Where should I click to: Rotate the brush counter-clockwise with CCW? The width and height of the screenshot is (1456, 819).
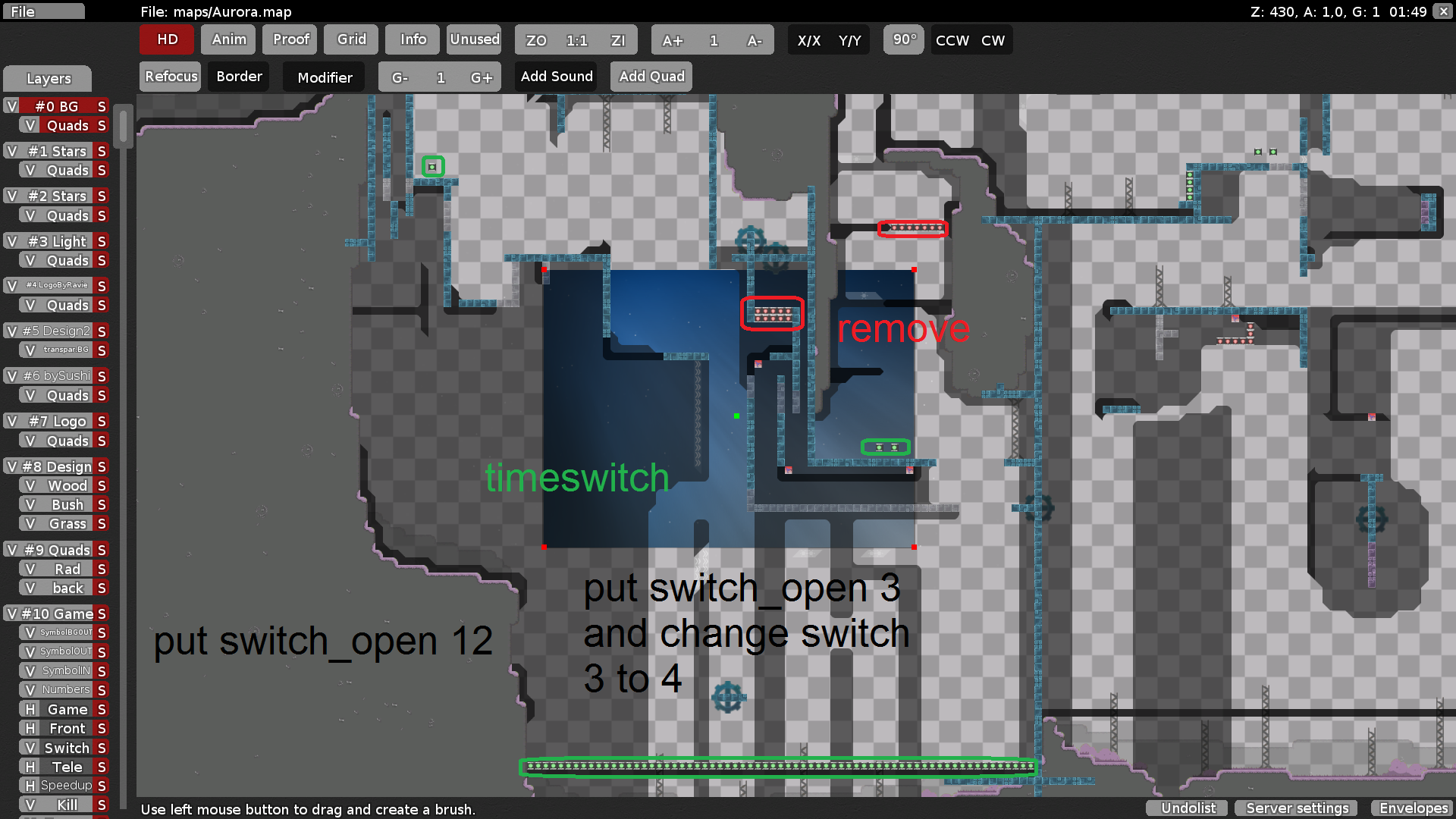pyautogui.click(x=952, y=40)
